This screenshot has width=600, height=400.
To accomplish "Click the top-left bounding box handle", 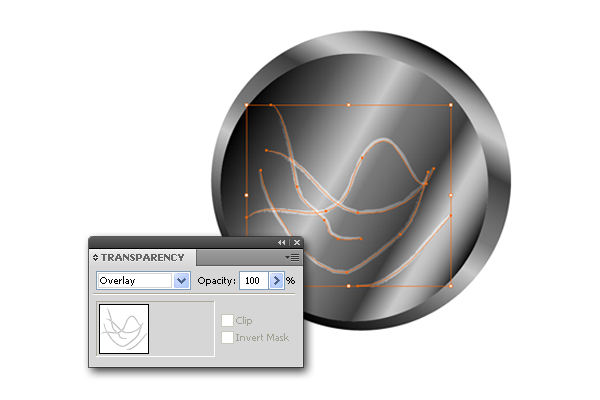I will tap(246, 105).
